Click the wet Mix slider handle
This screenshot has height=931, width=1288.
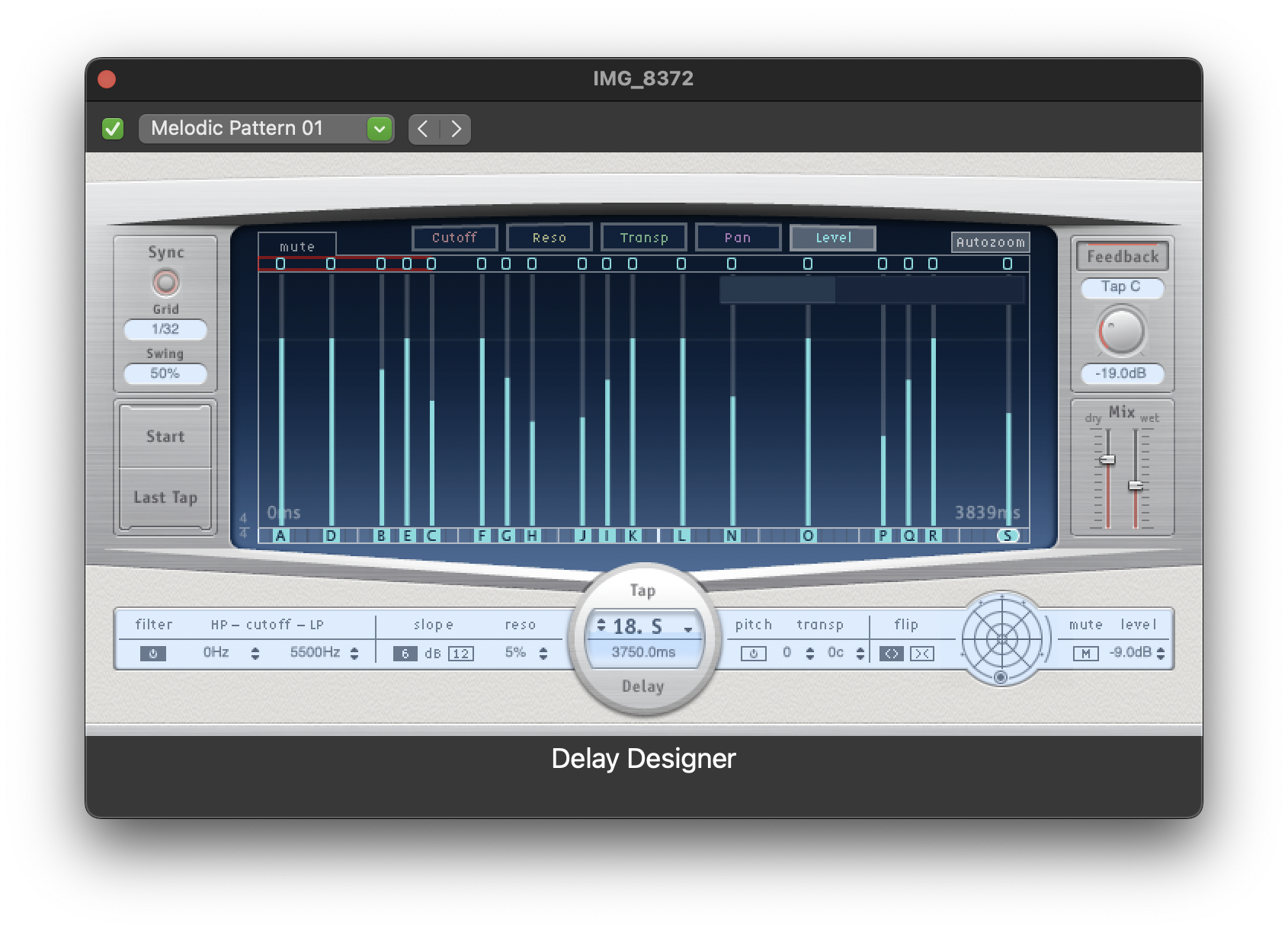tap(1136, 485)
